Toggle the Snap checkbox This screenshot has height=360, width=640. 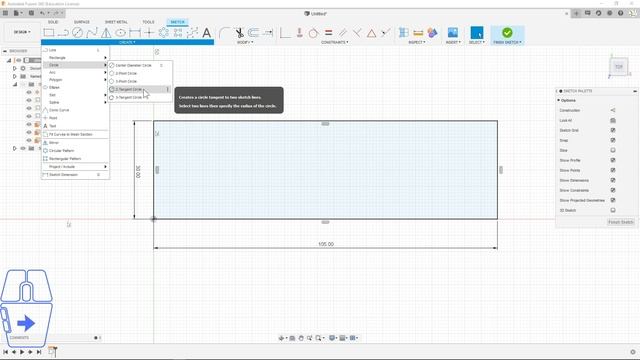[613, 140]
